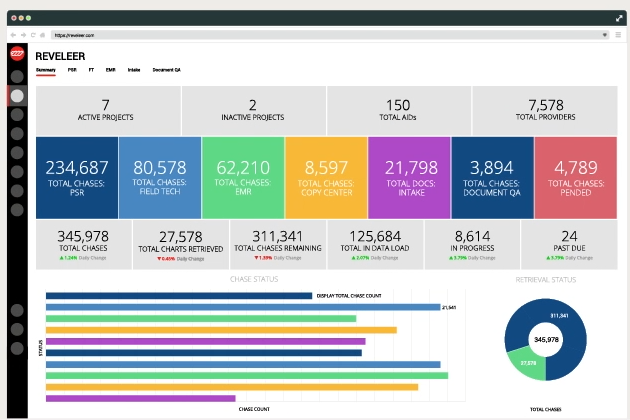
Task: Select the purple 21,798 Total Docs Intake tile
Action: pos(409,178)
